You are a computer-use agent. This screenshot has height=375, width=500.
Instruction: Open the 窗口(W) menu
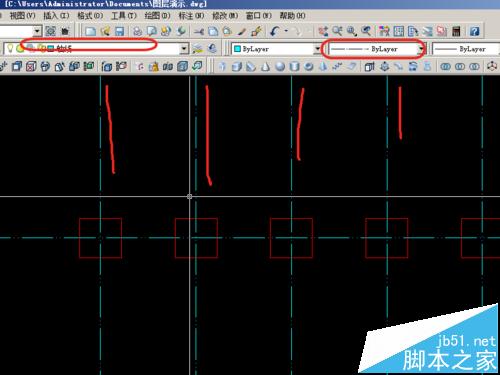259,15
